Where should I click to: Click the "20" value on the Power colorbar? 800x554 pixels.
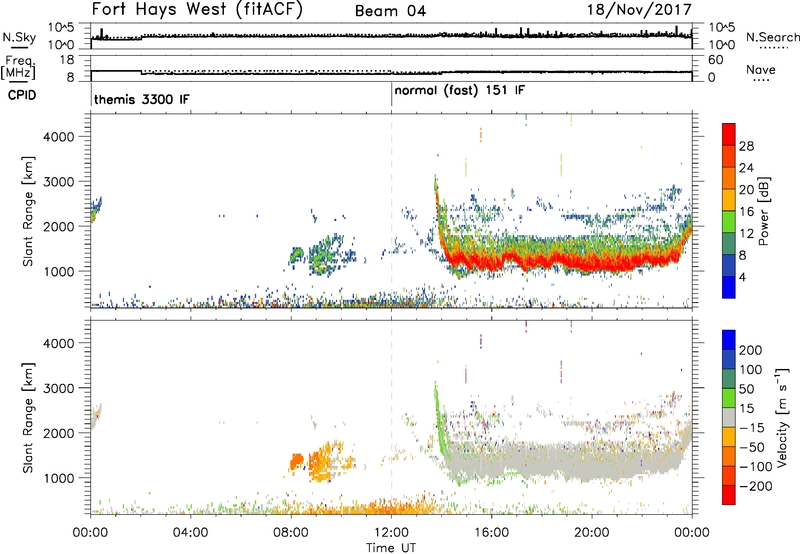(x=746, y=190)
